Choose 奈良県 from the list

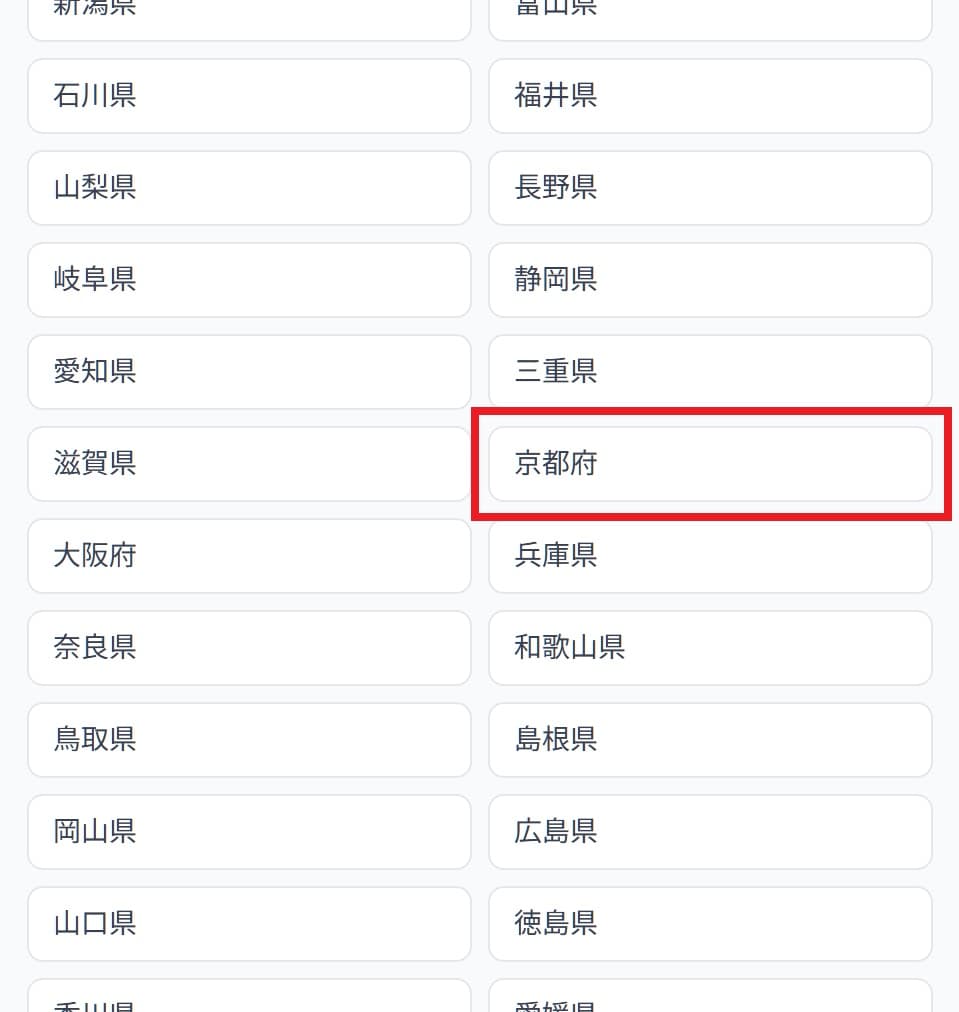tap(249, 648)
